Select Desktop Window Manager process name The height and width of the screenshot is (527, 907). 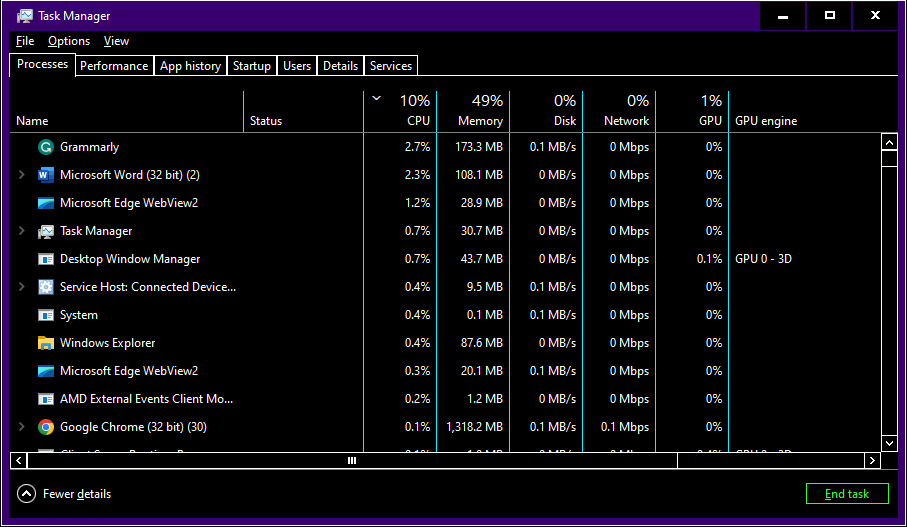[x=130, y=259]
